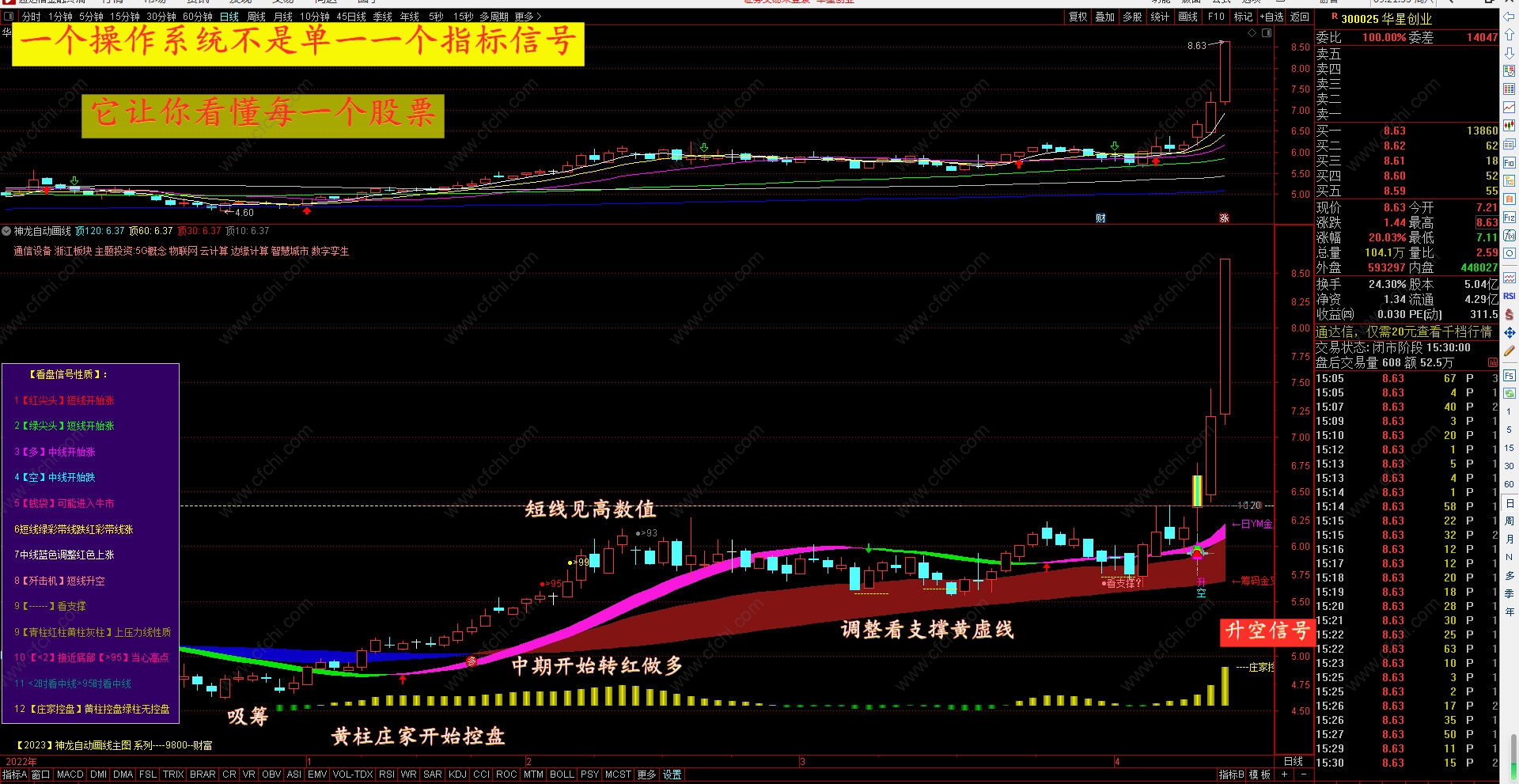Click the F10 button in top toolbar
The width and height of the screenshot is (1519, 784).
[1216, 17]
